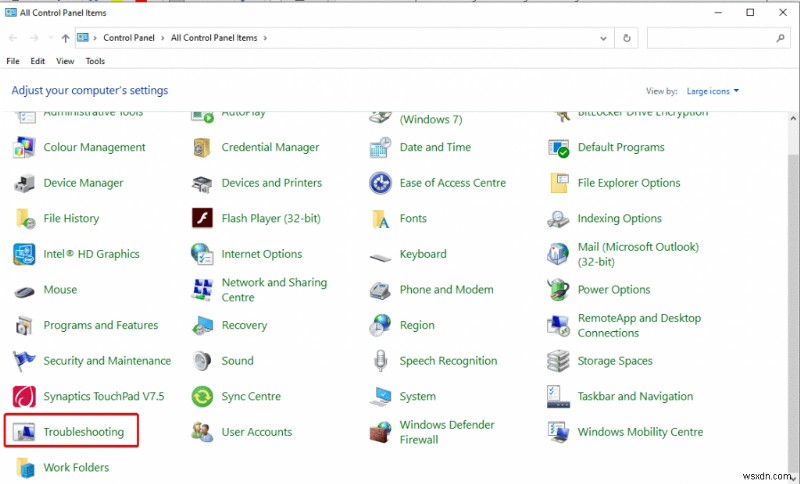800x484 pixels.
Task: Open the Phone and Modem icon
Action: coord(380,290)
